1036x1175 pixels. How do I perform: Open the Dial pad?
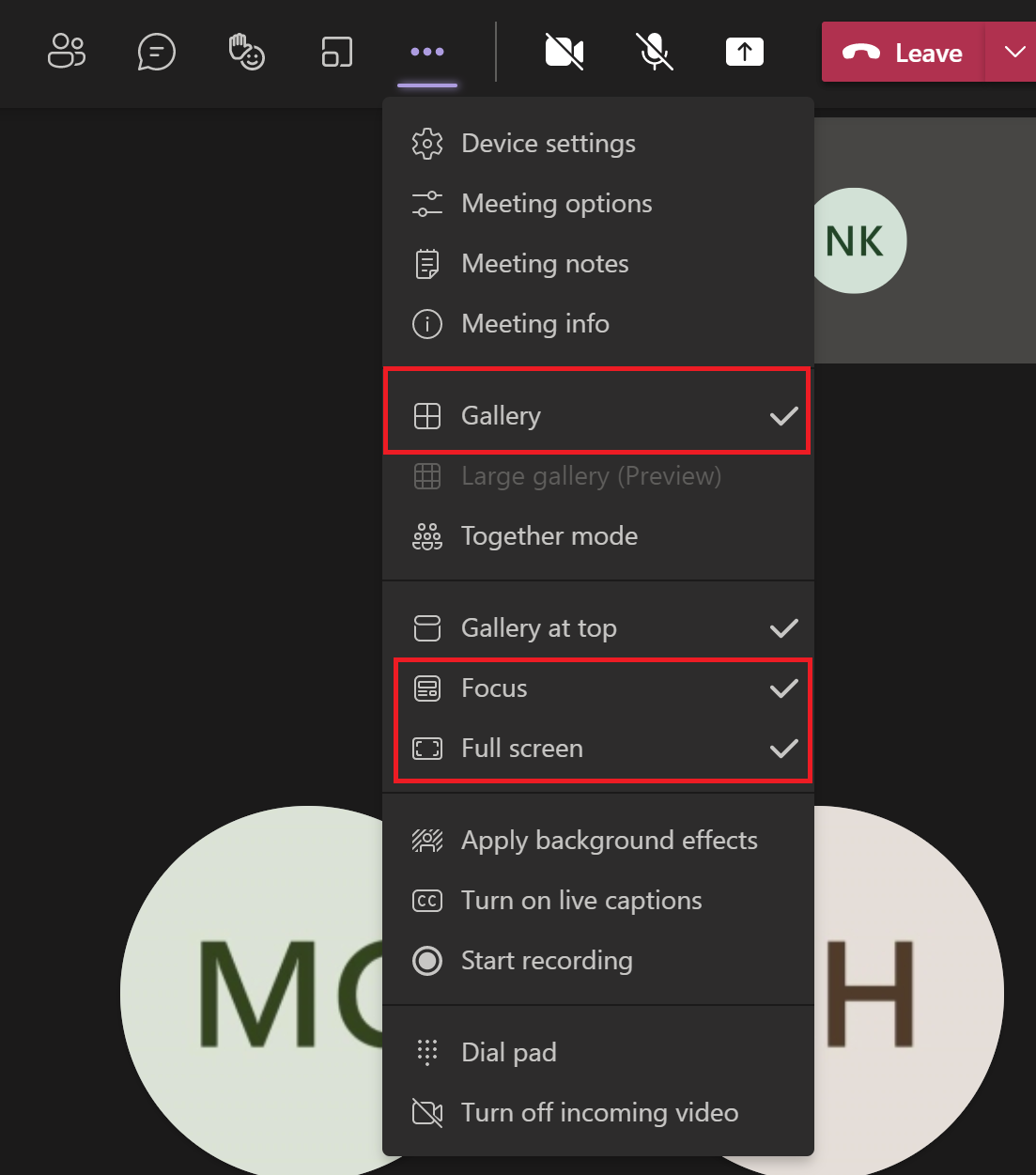[x=508, y=1052]
